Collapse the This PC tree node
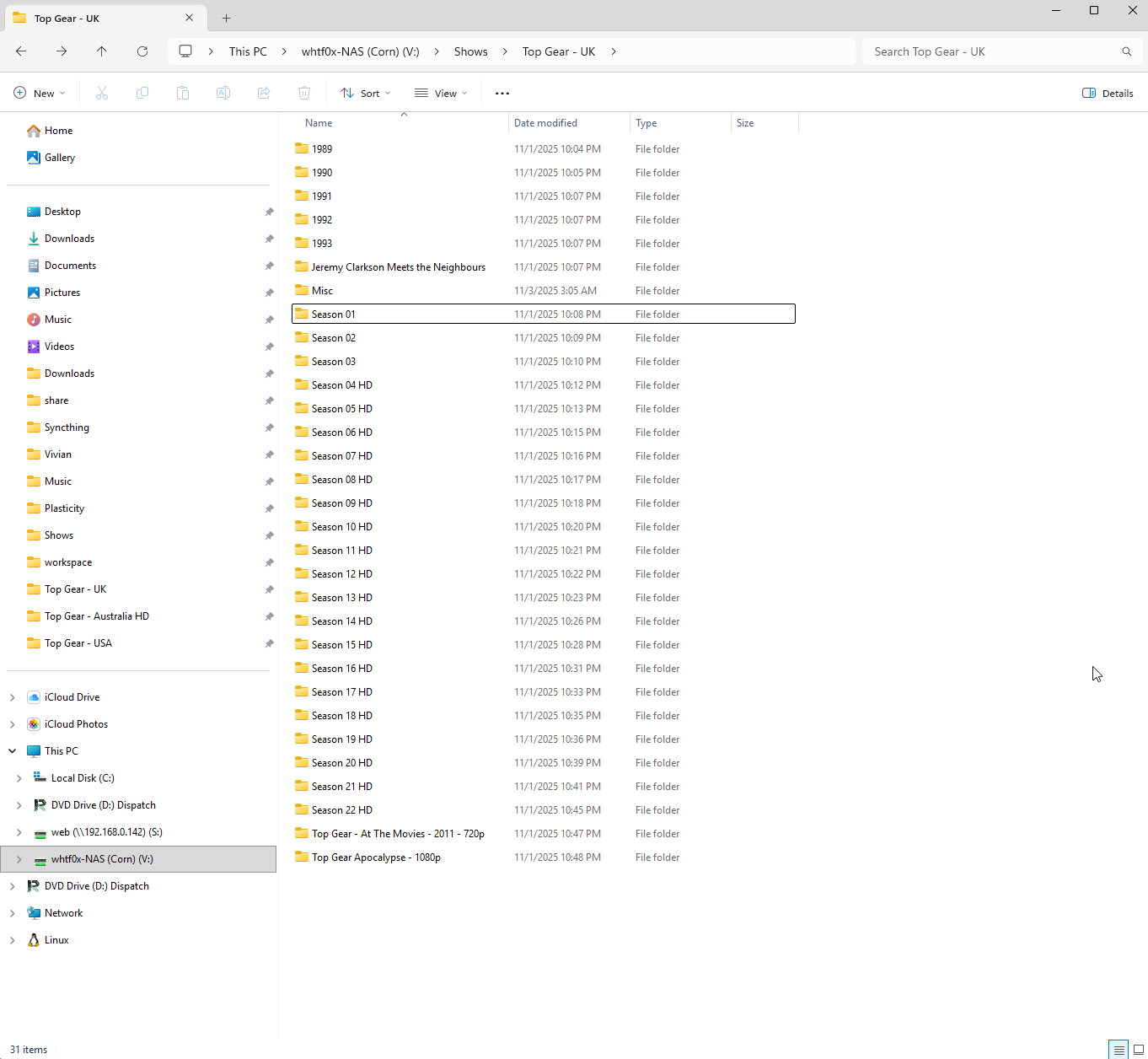Image resolution: width=1148 pixels, height=1059 pixels. click(13, 751)
